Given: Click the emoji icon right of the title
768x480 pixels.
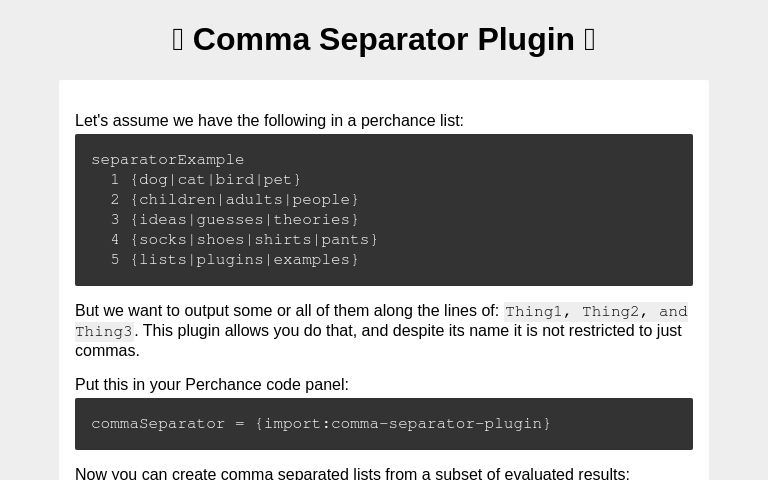Looking at the screenshot, I should click(590, 39).
